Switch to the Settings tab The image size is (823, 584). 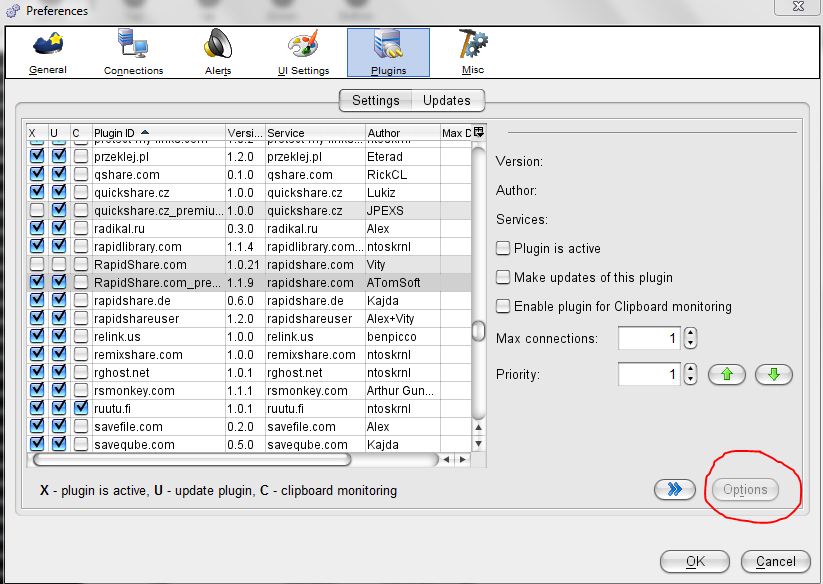[x=376, y=100]
